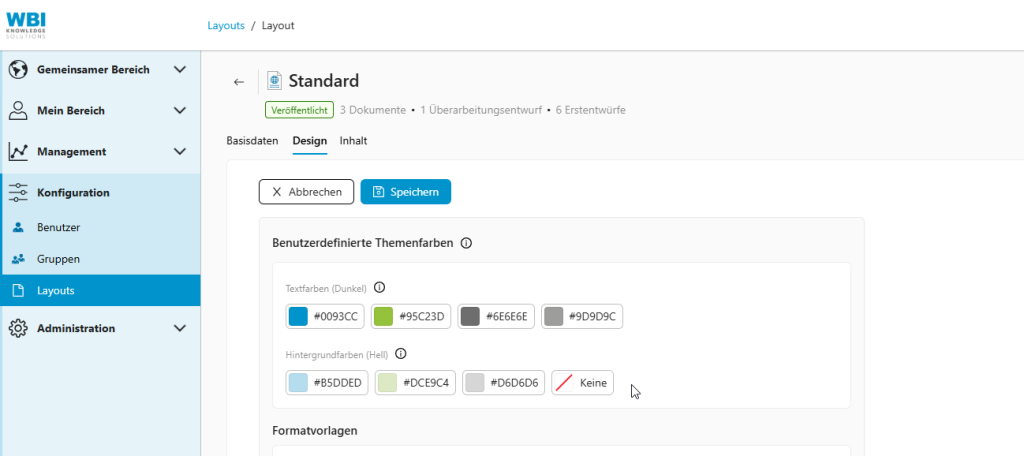
Task: Choose the Keine no-color swatch
Action: (583, 383)
